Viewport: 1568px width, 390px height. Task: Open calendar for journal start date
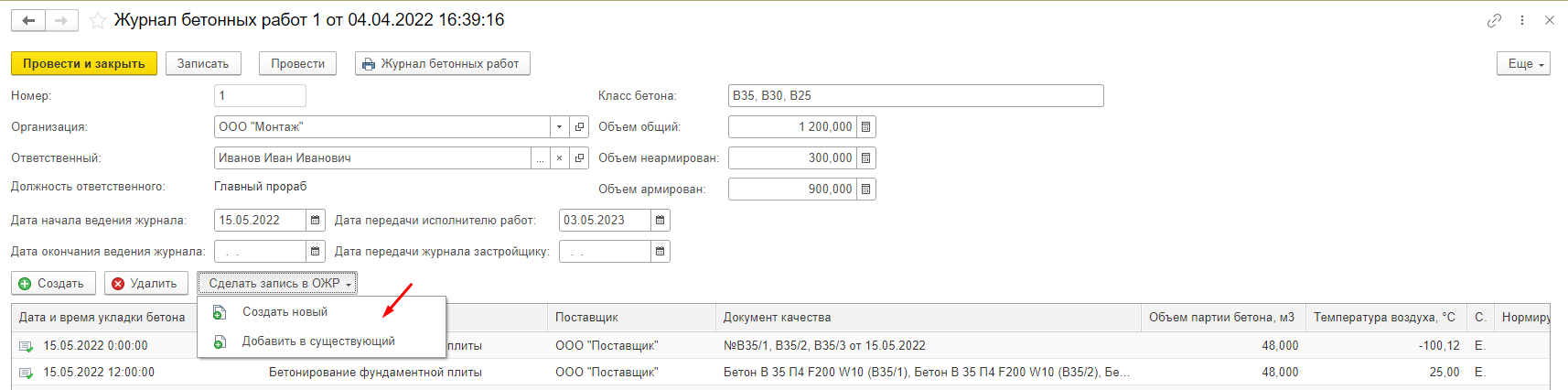pyautogui.click(x=316, y=221)
